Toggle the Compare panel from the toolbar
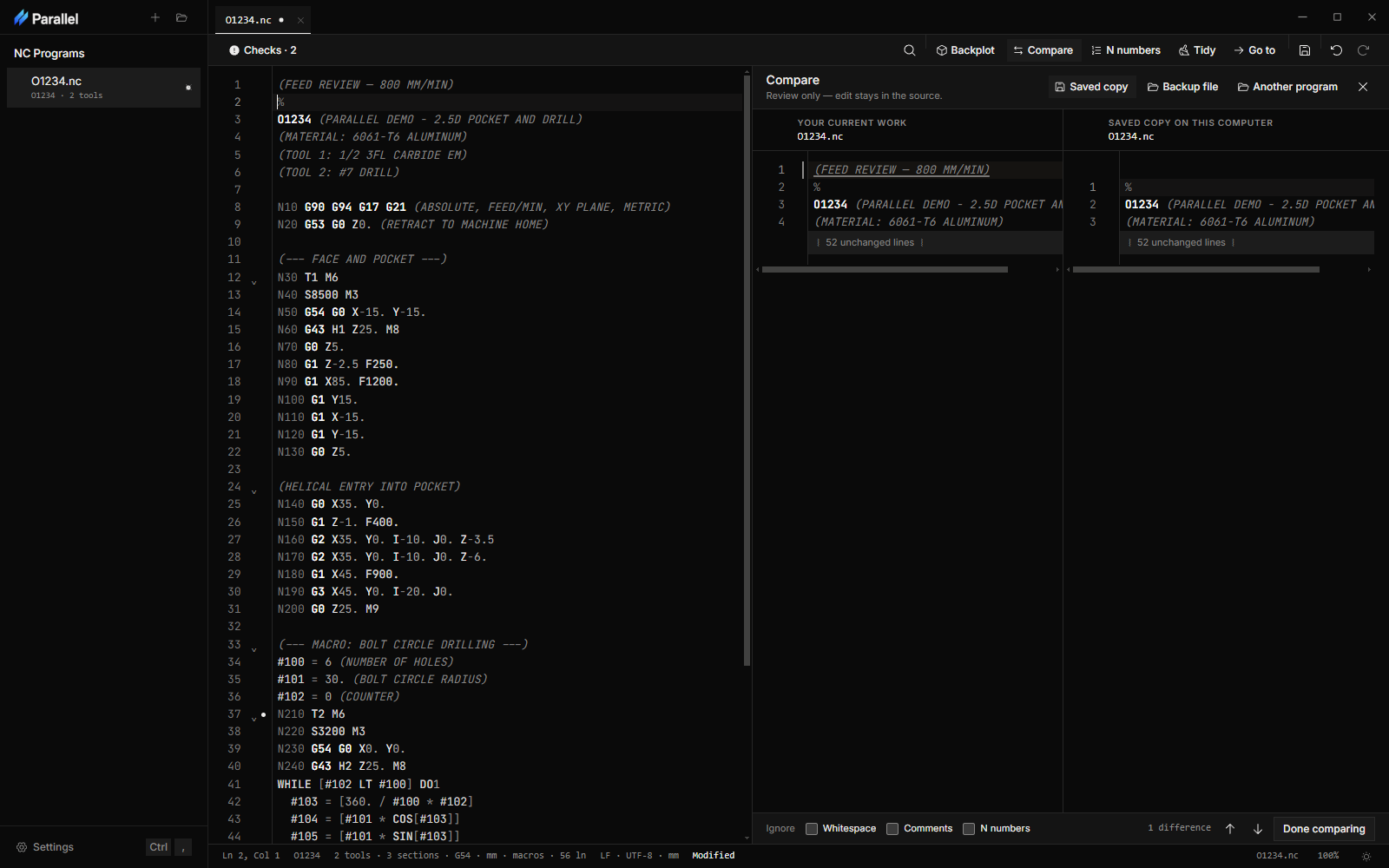The image size is (1389, 868). pyautogui.click(x=1043, y=50)
